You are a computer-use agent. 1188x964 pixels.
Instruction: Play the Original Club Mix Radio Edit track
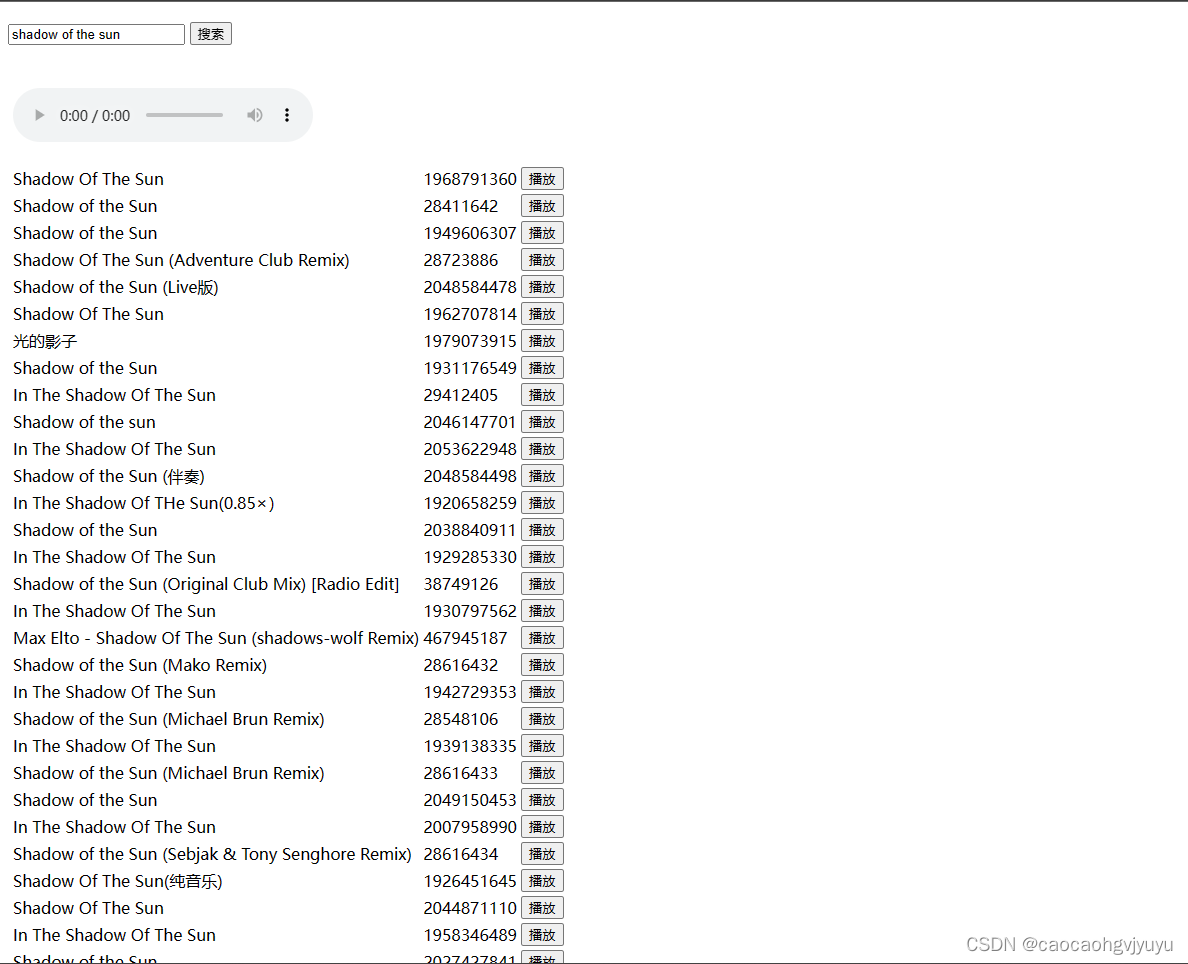[x=542, y=584]
